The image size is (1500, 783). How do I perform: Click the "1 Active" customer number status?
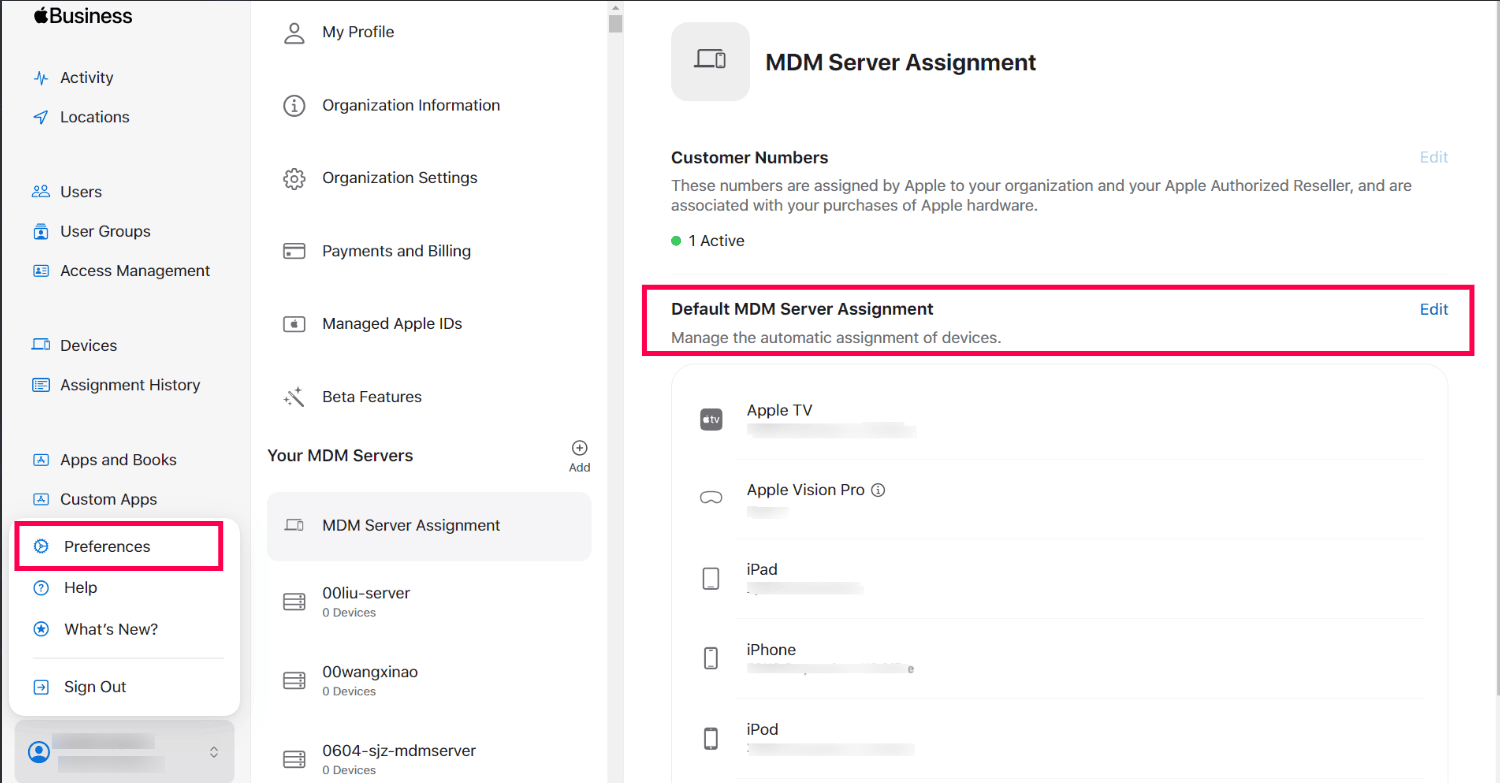708,241
